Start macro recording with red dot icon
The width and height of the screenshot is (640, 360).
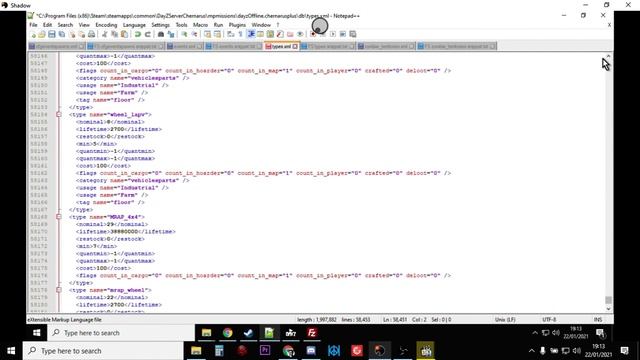coord(313,34)
